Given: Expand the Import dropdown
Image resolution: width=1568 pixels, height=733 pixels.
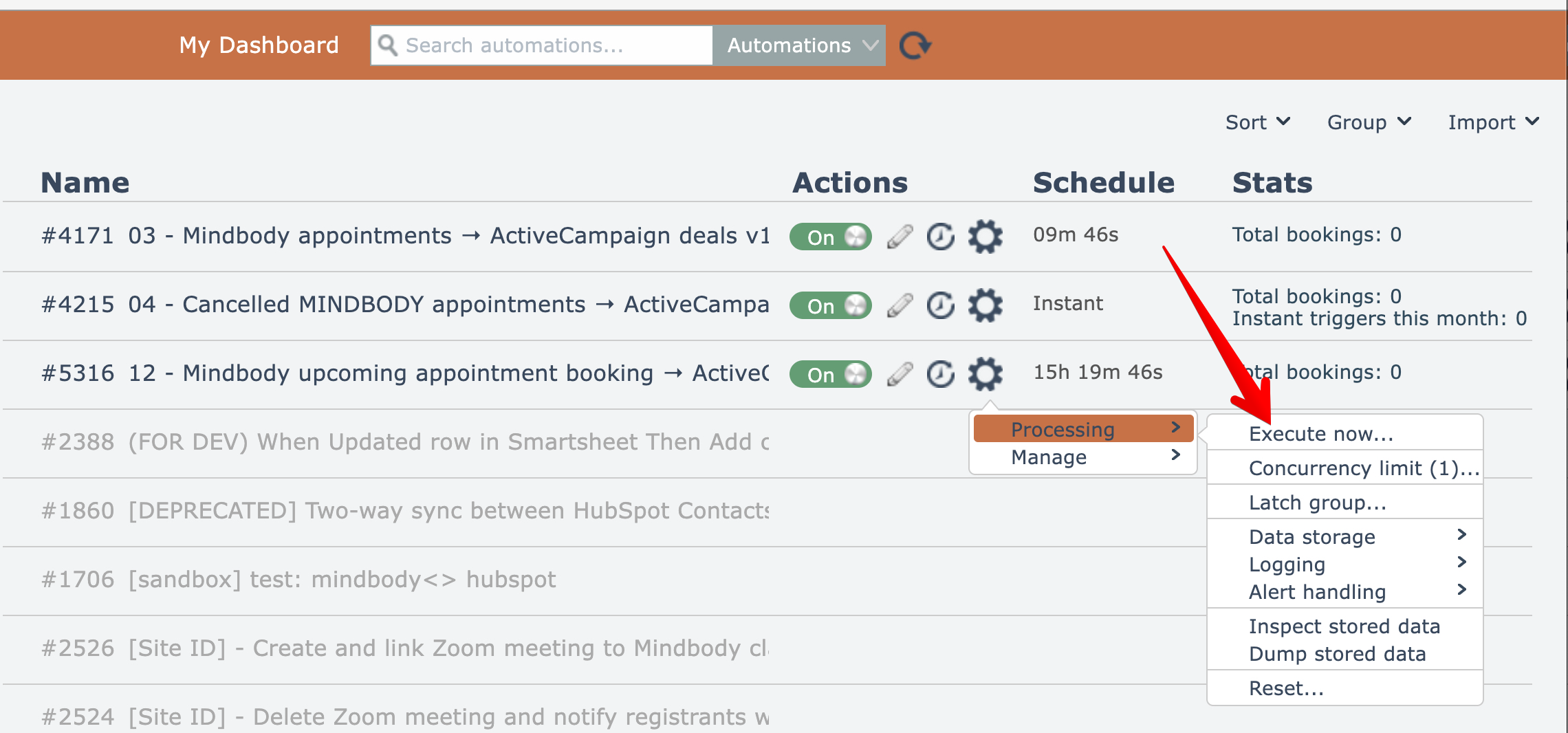Looking at the screenshot, I should click(1492, 122).
